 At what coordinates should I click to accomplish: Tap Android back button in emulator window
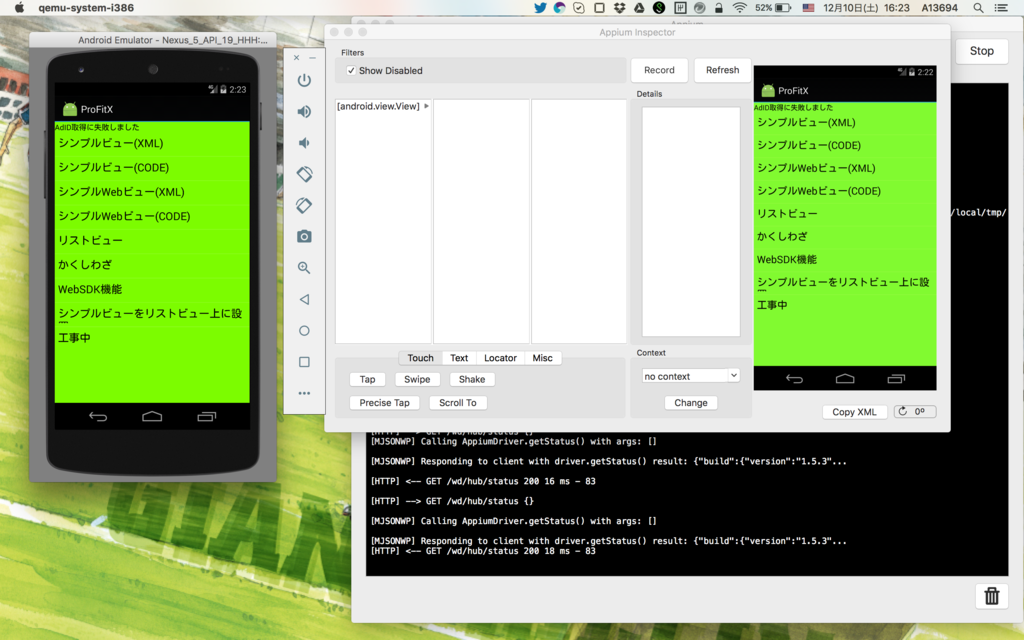[x=98, y=416]
